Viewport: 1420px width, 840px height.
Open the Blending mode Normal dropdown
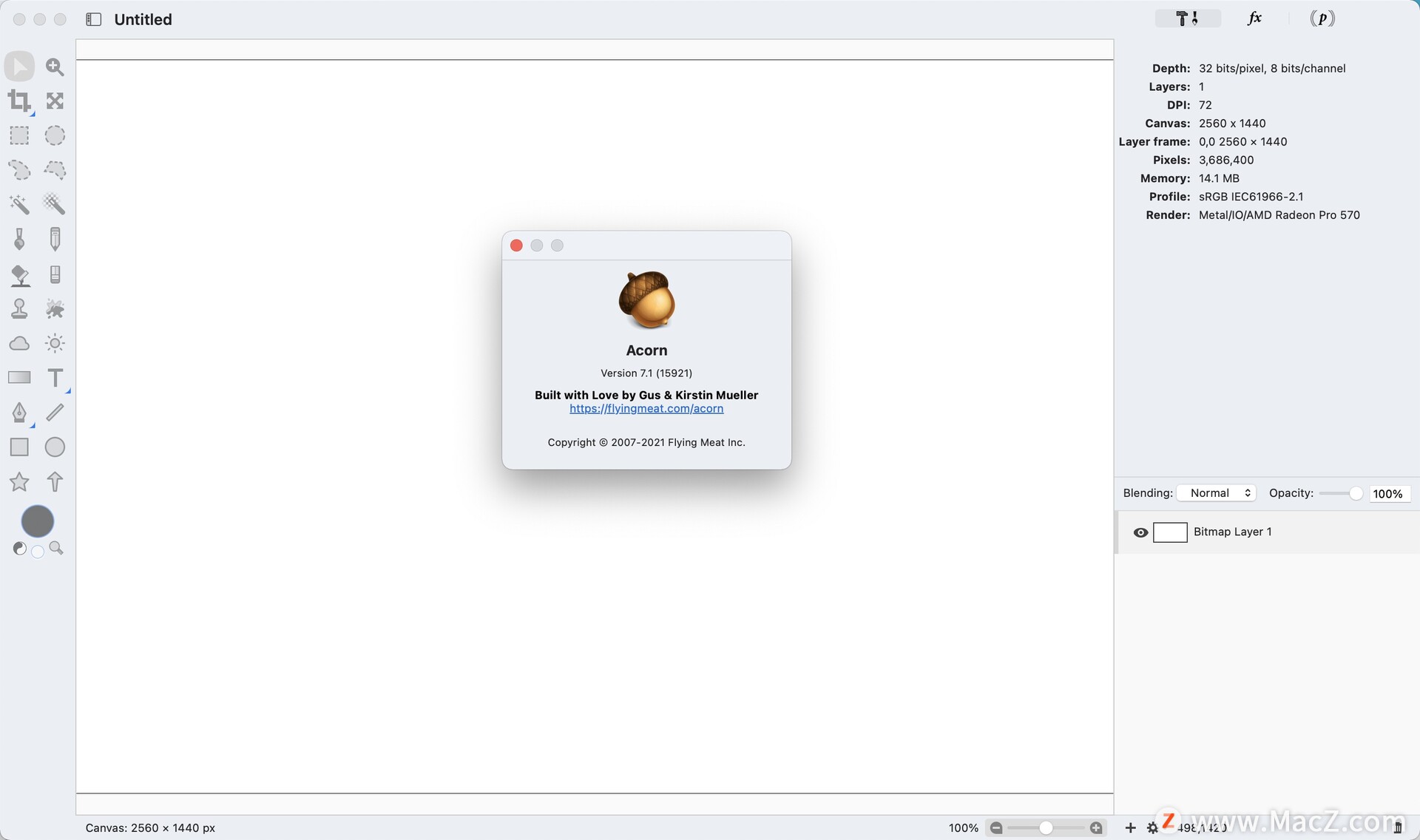[x=1217, y=493]
